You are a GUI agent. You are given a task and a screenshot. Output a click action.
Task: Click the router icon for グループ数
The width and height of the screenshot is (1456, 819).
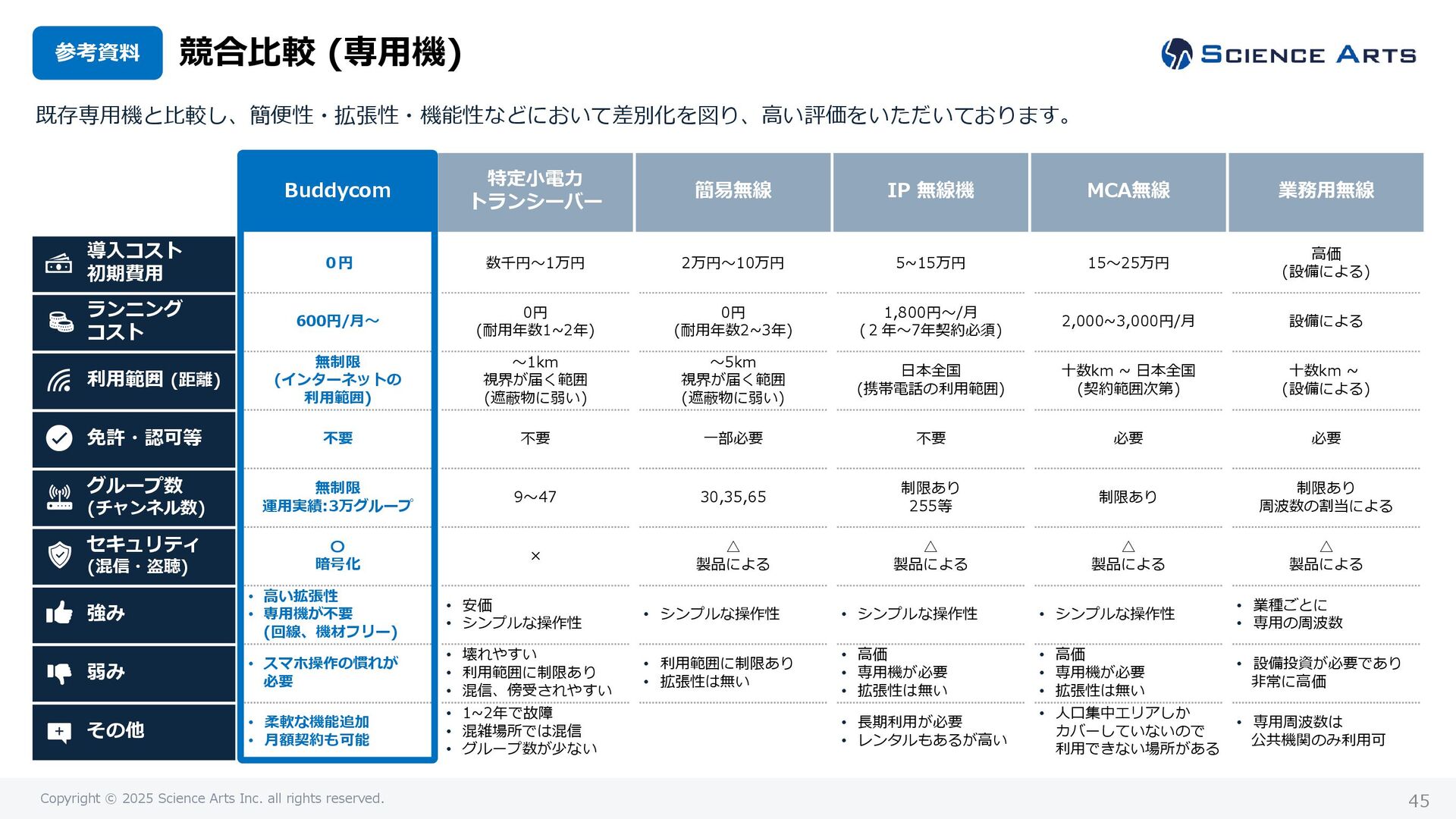point(59,497)
